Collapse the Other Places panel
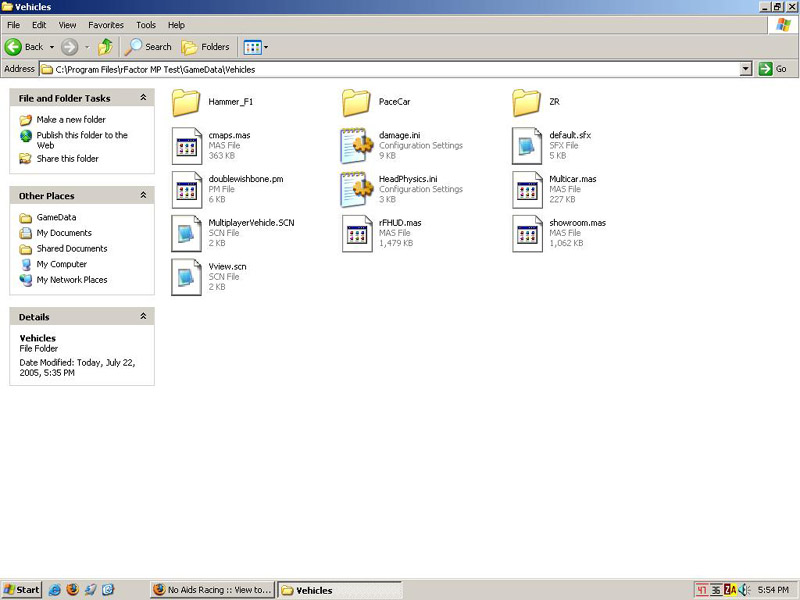 143,195
